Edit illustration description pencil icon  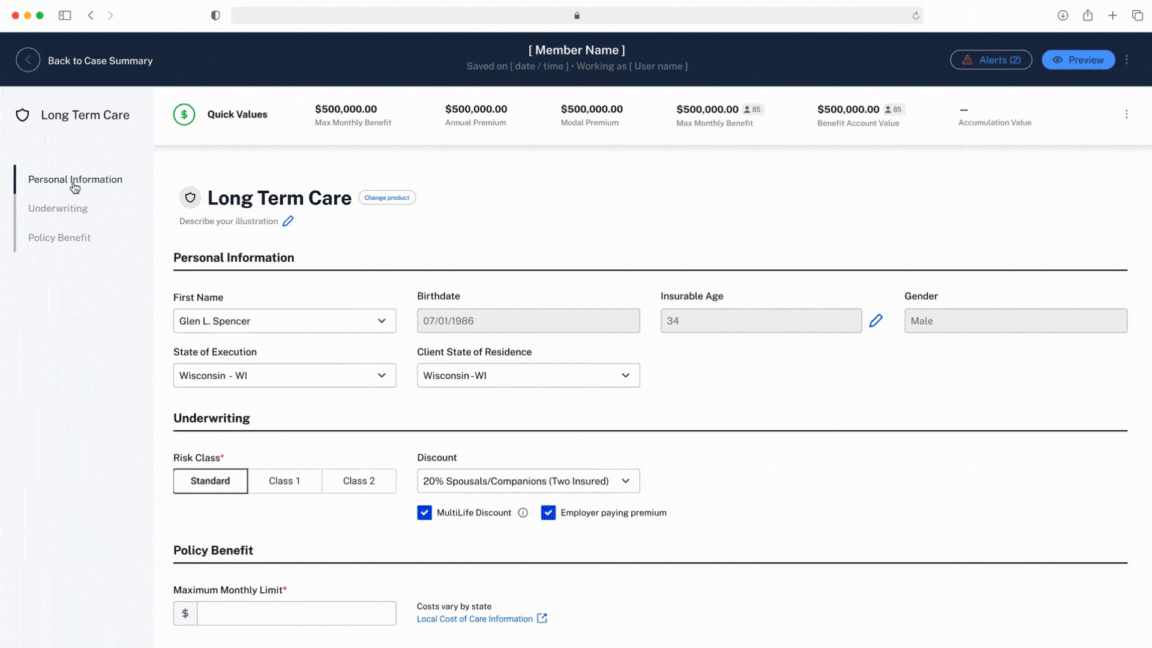click(x=288, y=221)
